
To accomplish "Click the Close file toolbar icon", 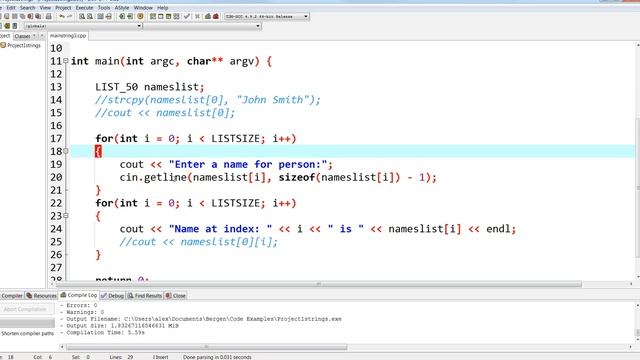I will pyautogui.click(x=30, y=16).
